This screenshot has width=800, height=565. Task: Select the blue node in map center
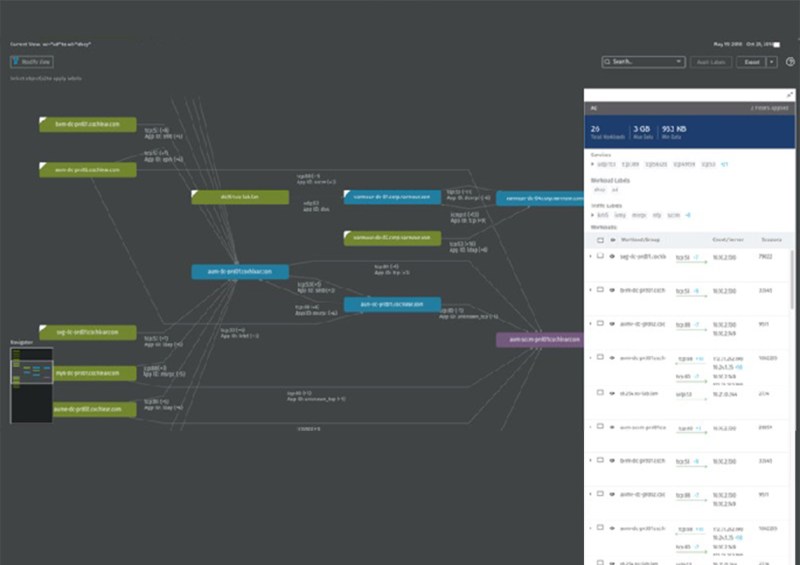click(x=240, y=271)
